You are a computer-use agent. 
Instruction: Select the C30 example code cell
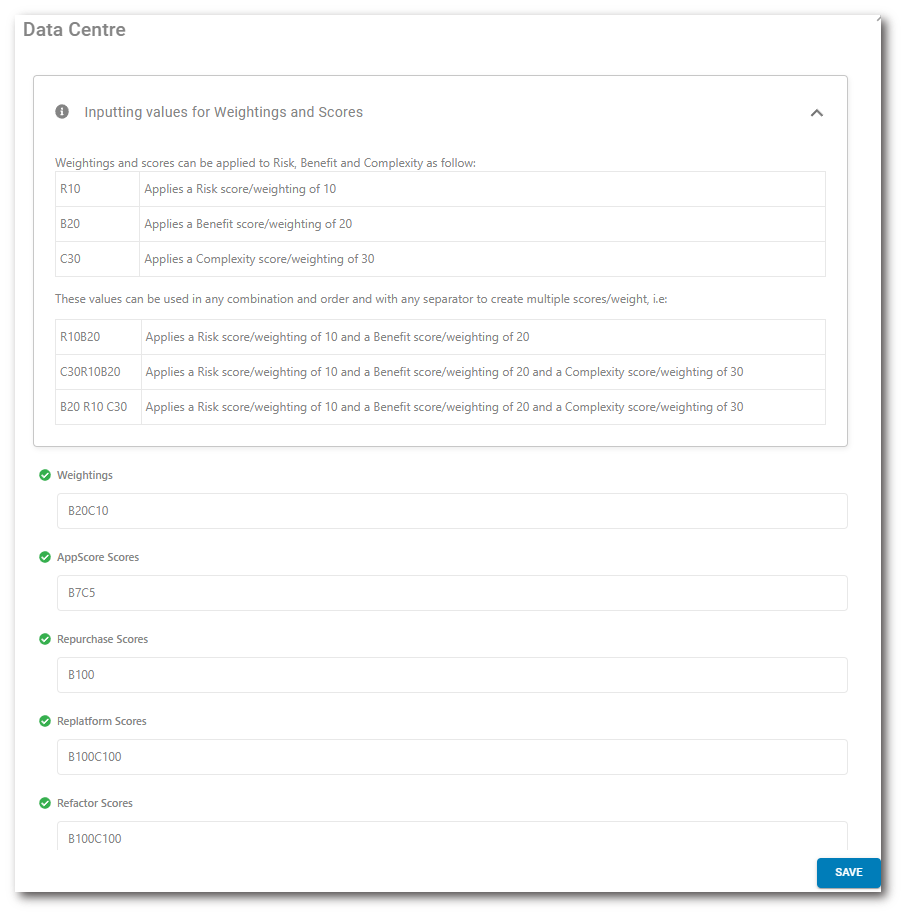(97, 259)
